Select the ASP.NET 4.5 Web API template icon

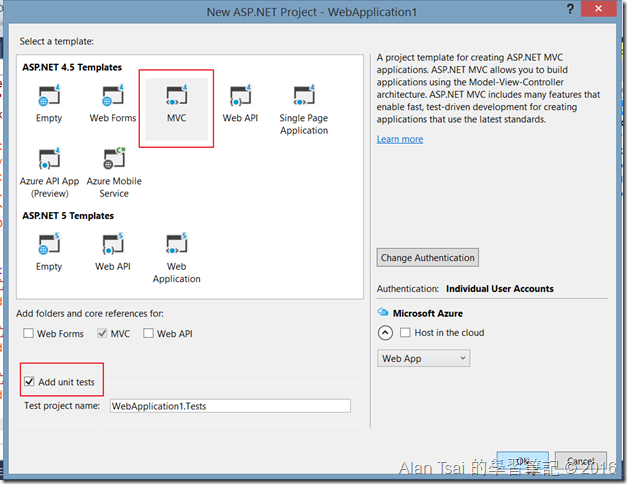pyautogui.click(x=240, y=96)
